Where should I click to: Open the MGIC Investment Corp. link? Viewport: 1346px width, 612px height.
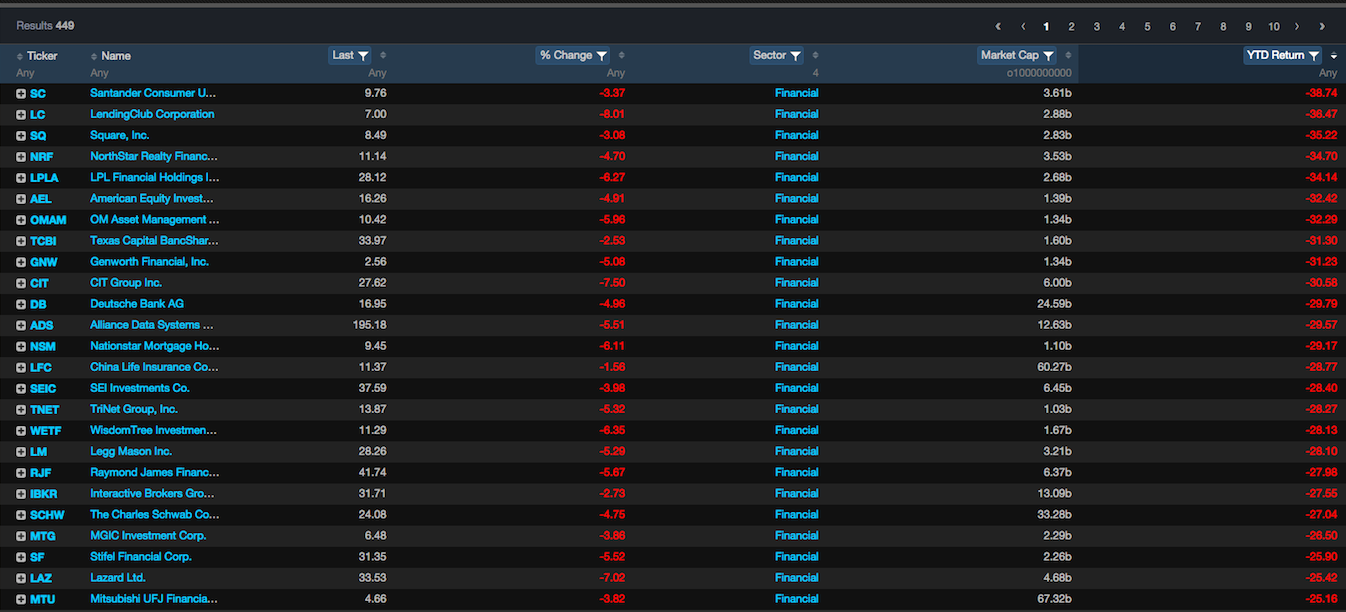coord(148,535)
